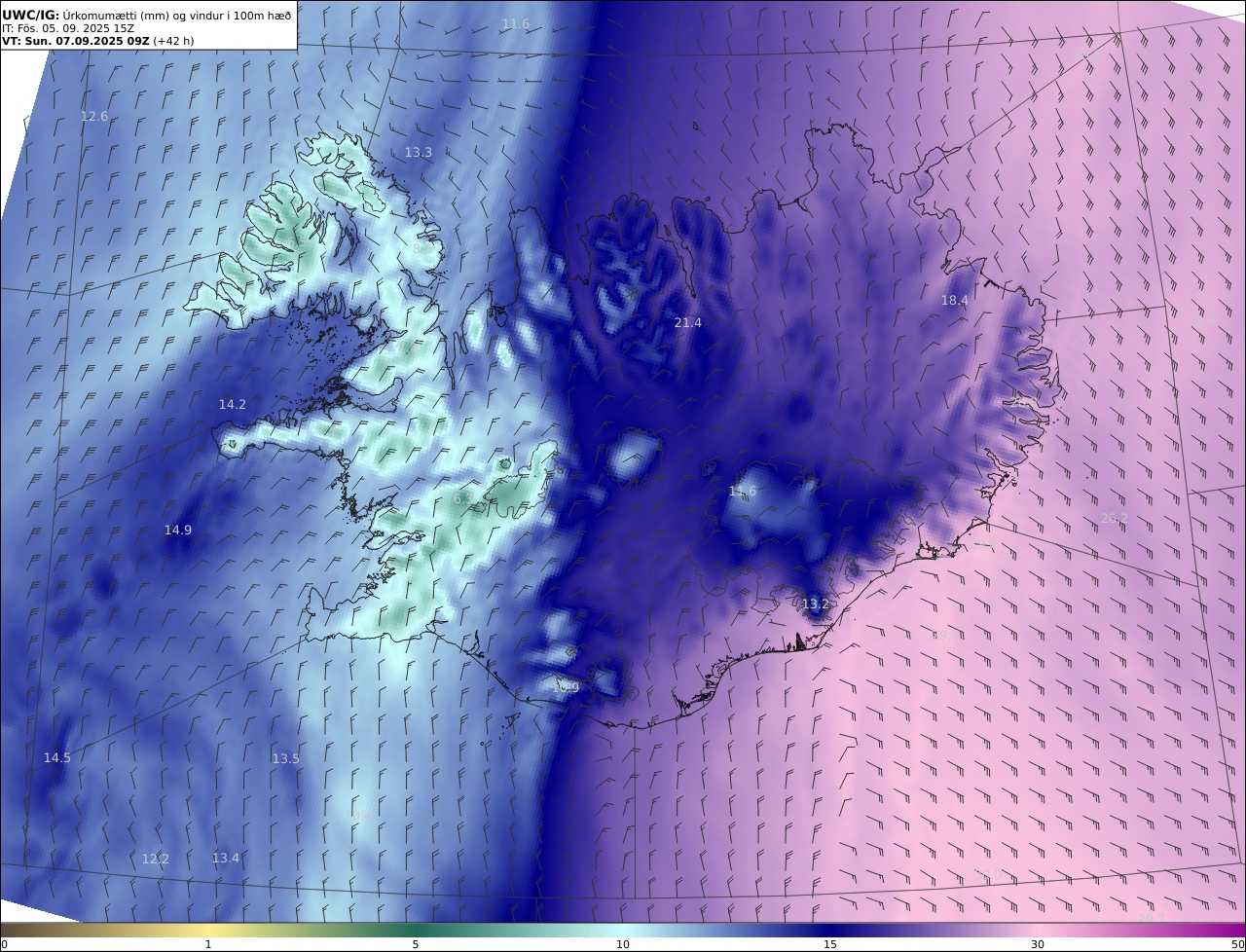This screenshot has height=952, width=1246.
Task: Click the '14.5' value label
Action: tap(57, 758)
